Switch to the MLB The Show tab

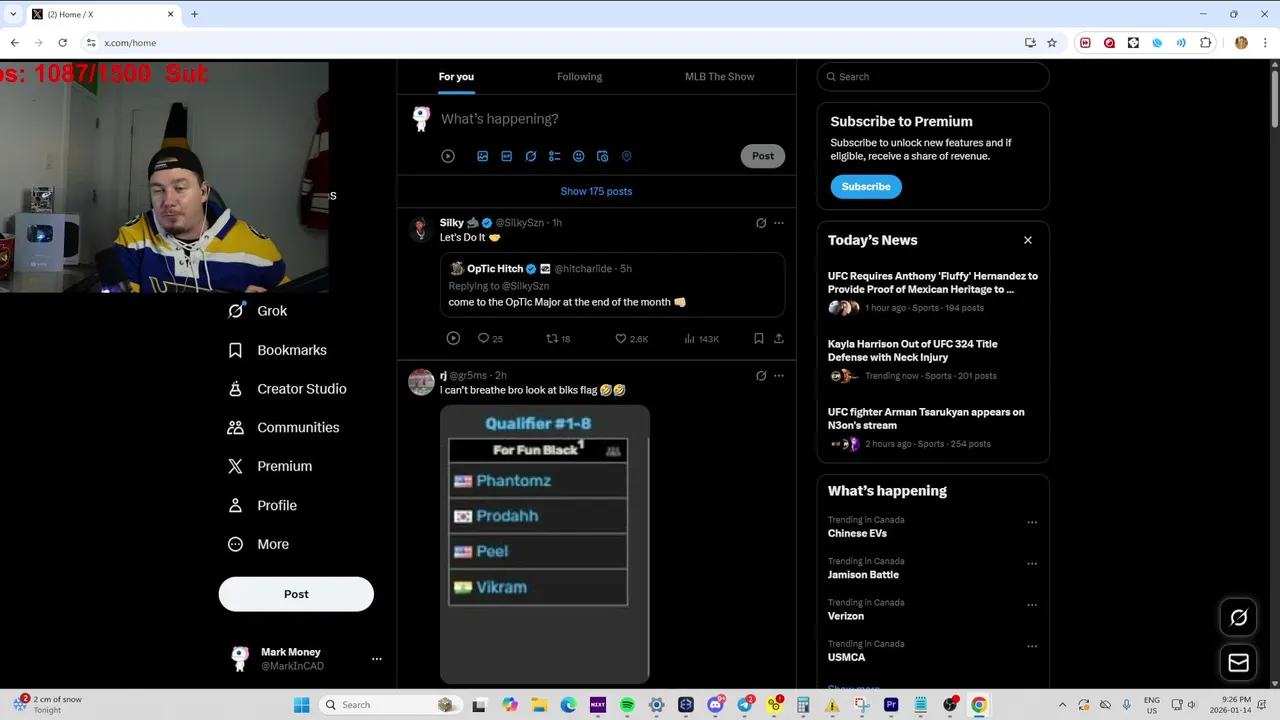(719, 77)
